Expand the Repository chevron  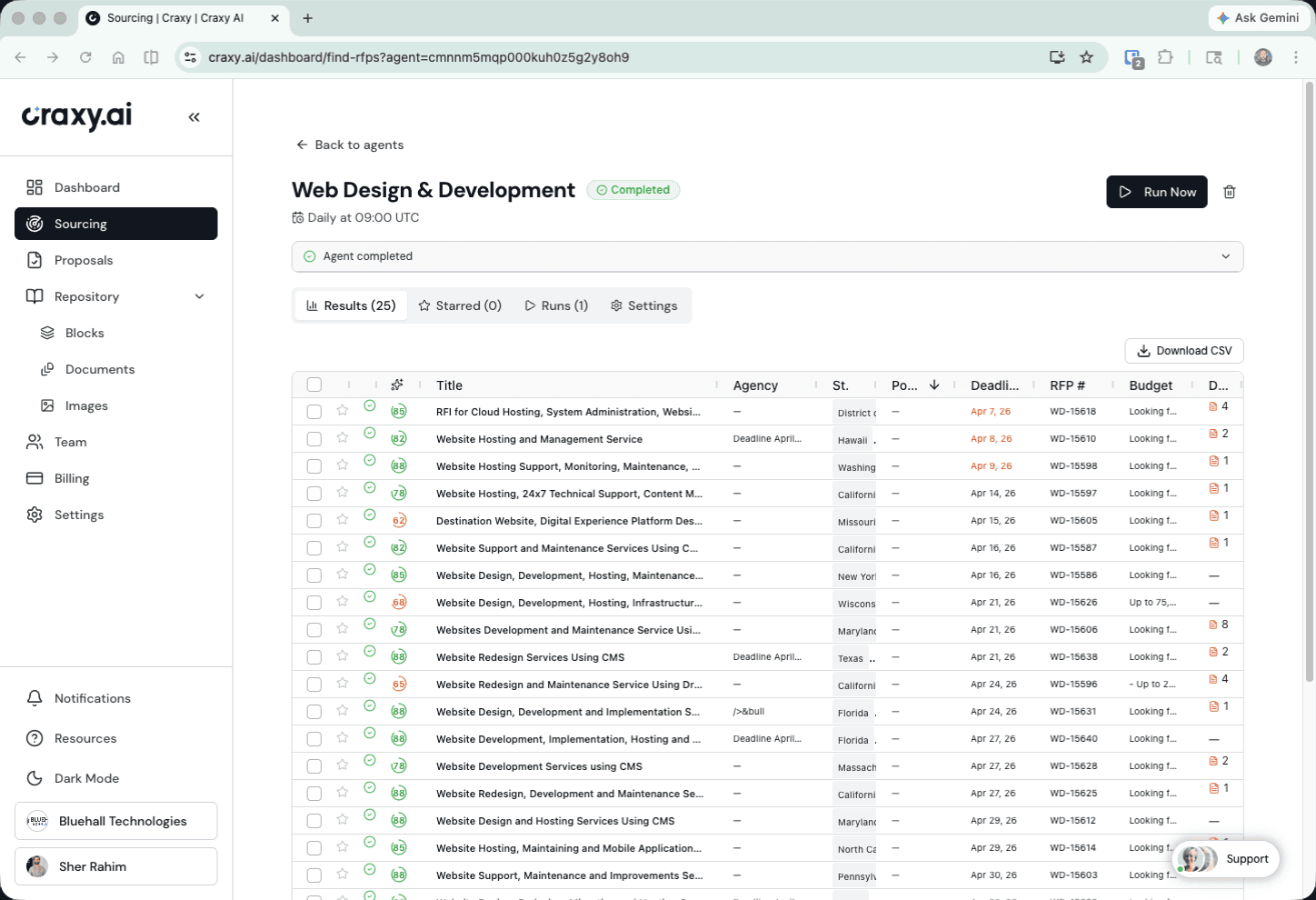point(200,296)
